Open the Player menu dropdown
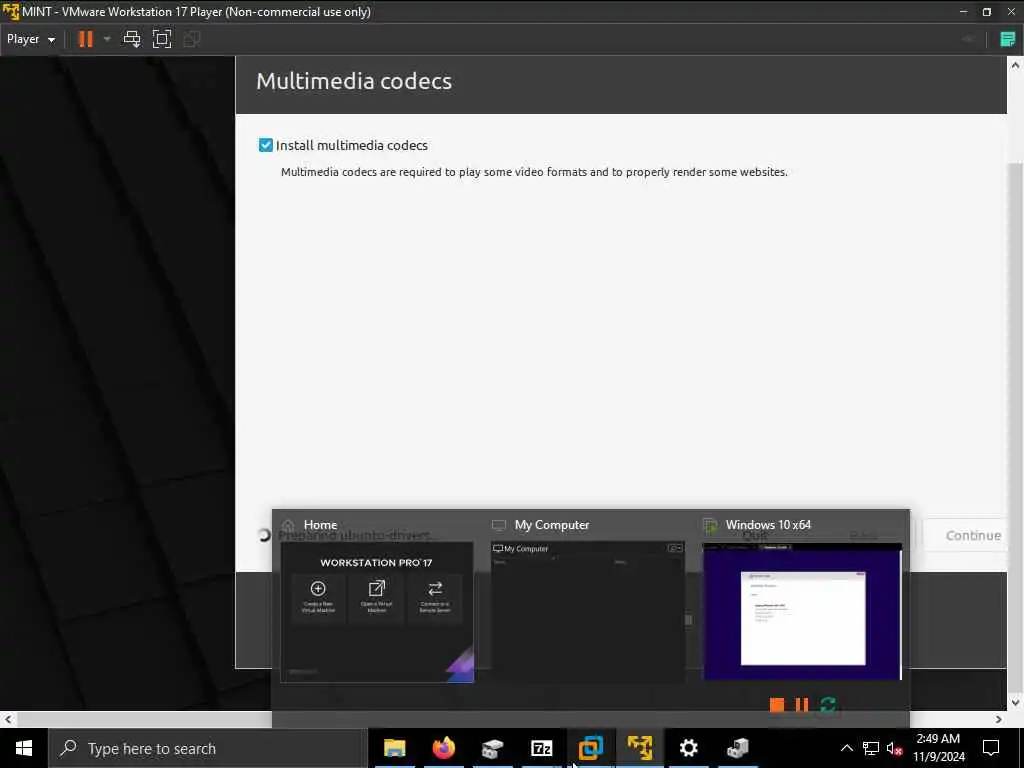 30,39
